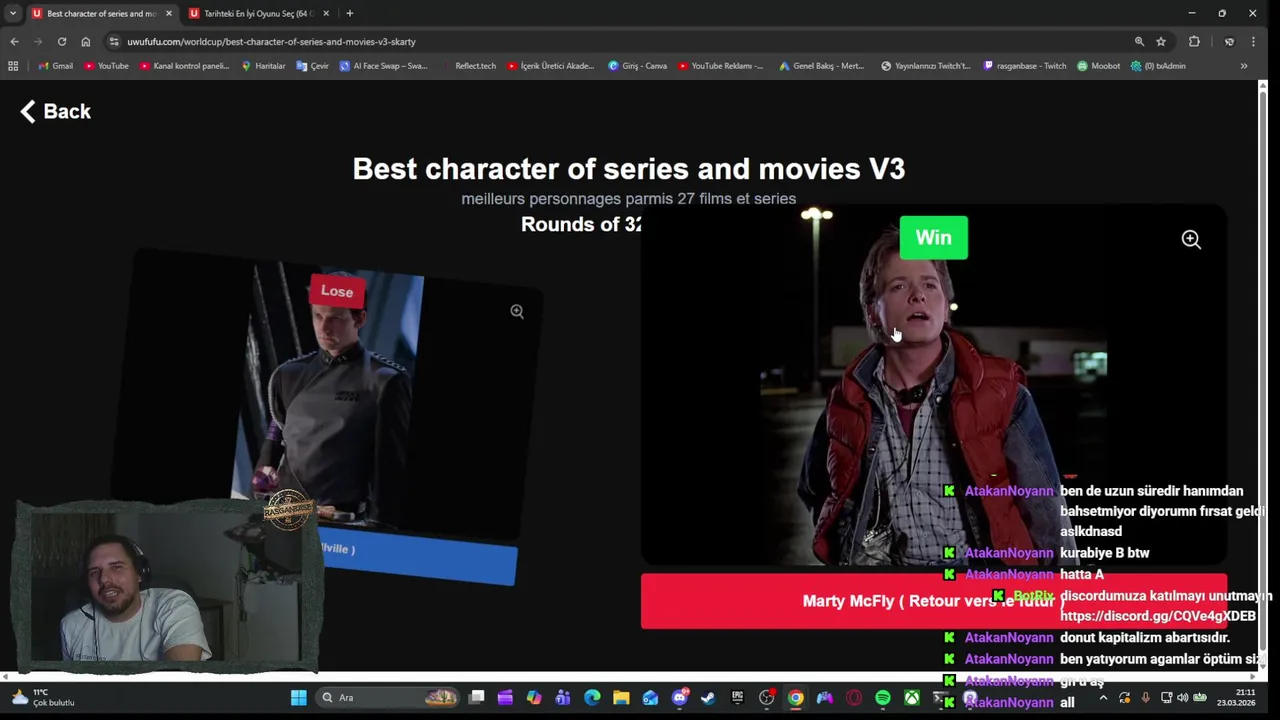Focus the address bar URL

271,41
